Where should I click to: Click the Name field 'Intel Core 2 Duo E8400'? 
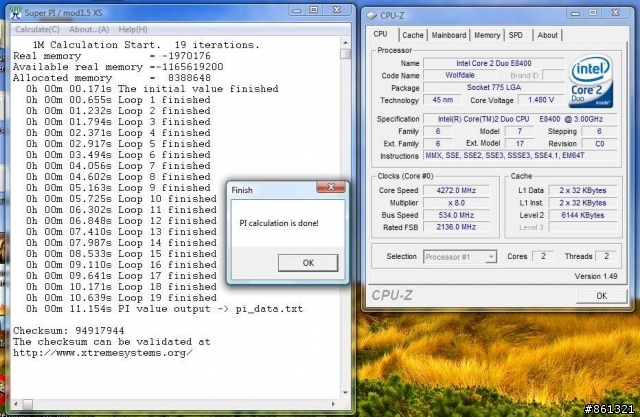(x=493, y=63)
